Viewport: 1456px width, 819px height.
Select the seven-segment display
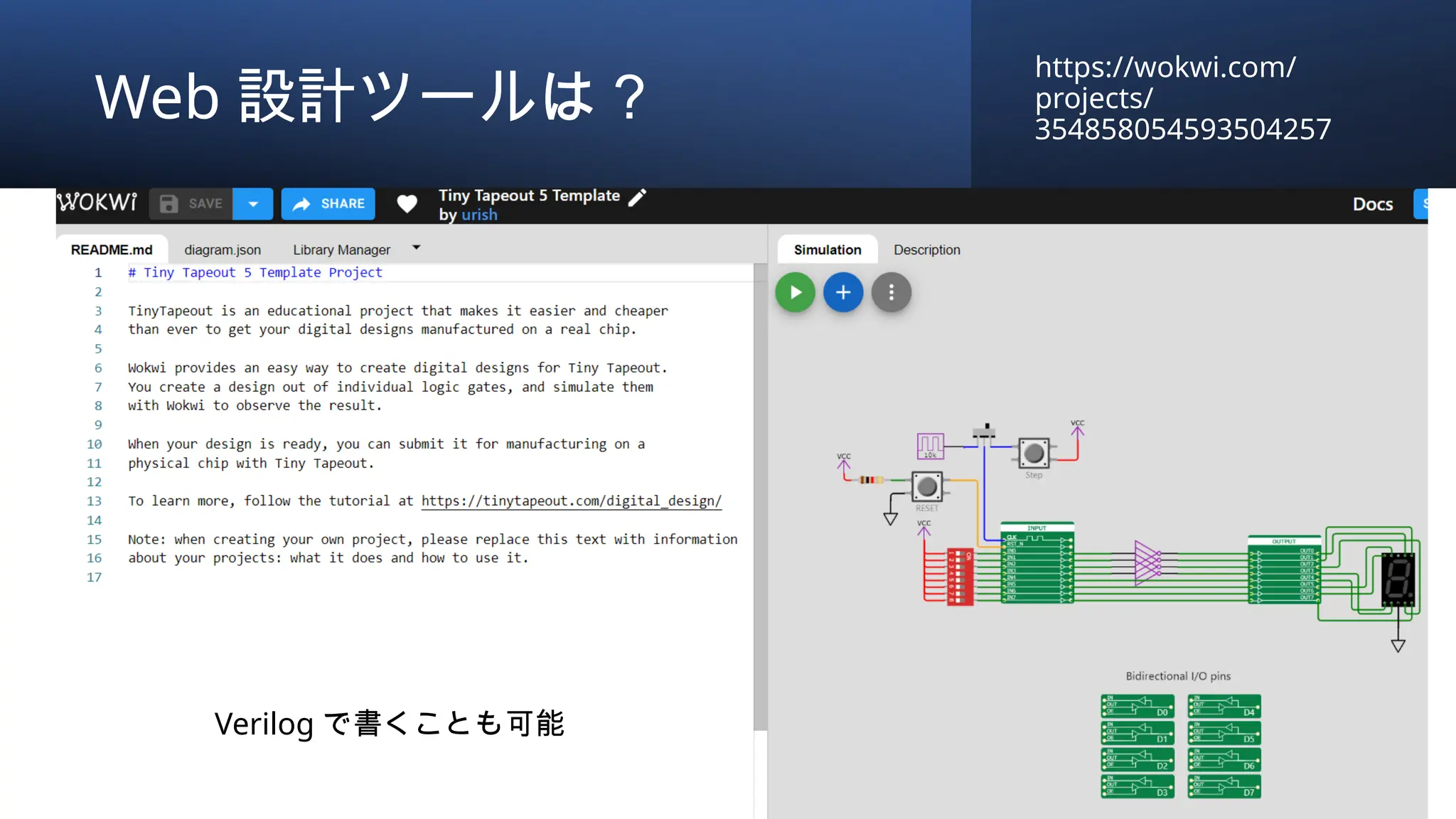pos(1398,579)
